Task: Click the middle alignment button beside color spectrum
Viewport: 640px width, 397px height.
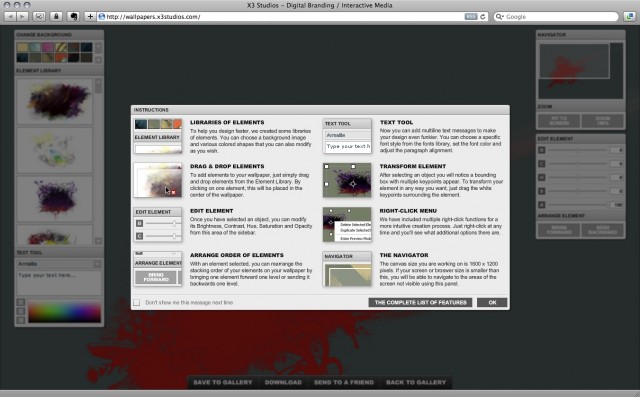Action: pyautogui.click(x=21, y=311)
